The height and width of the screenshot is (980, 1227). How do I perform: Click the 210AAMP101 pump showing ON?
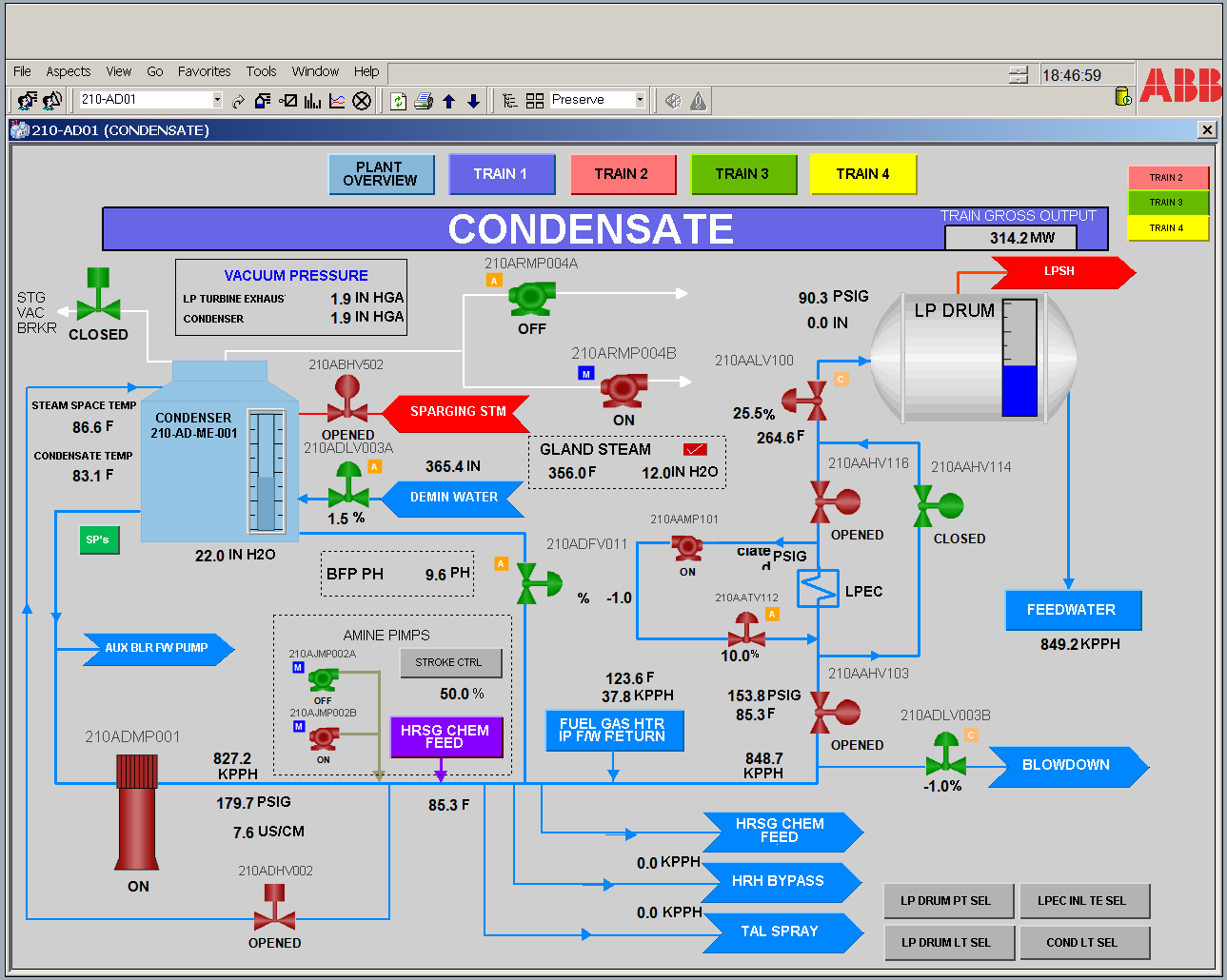pos(686,549)
